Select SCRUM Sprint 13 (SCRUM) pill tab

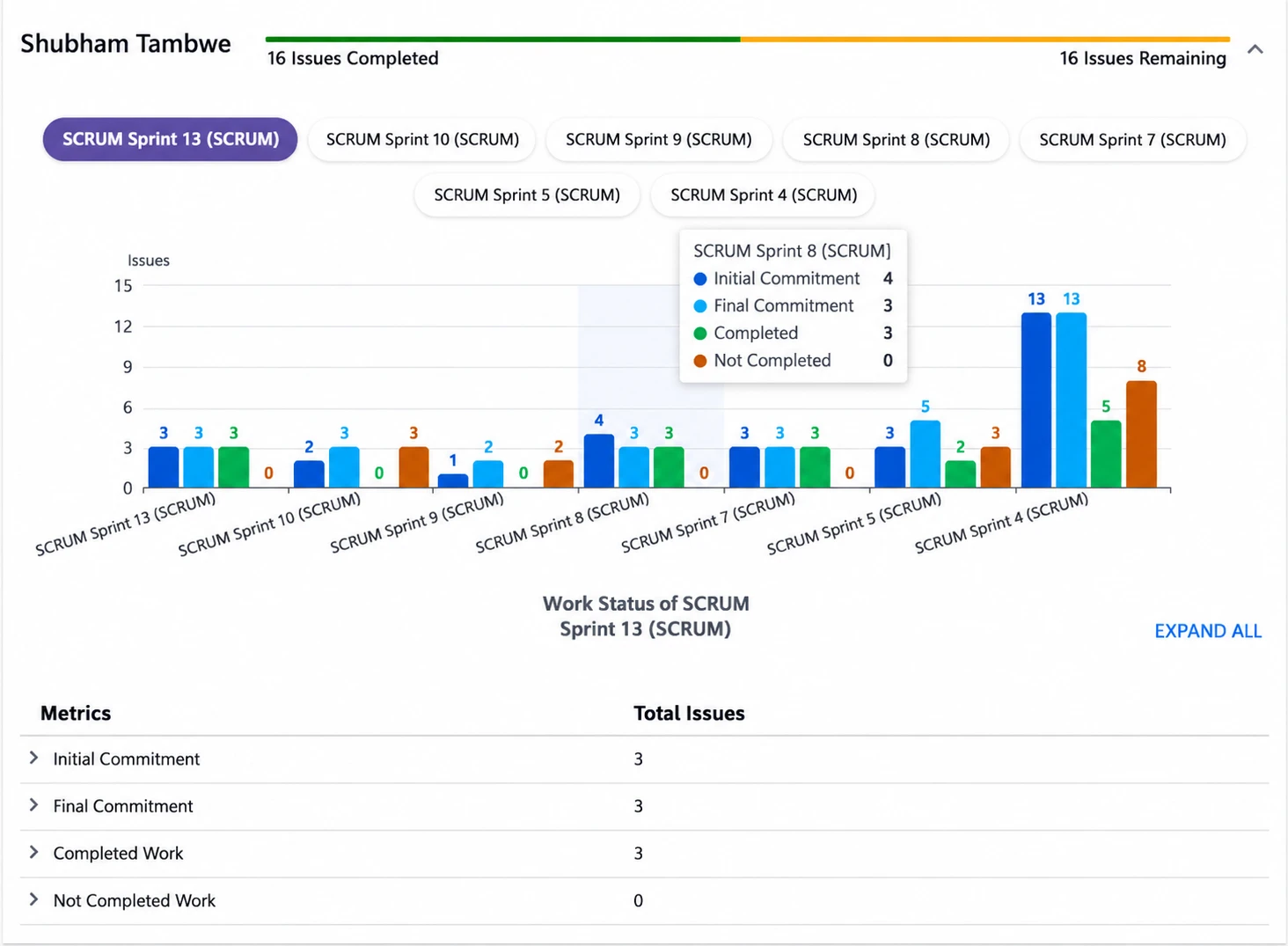tap(171, 139)
